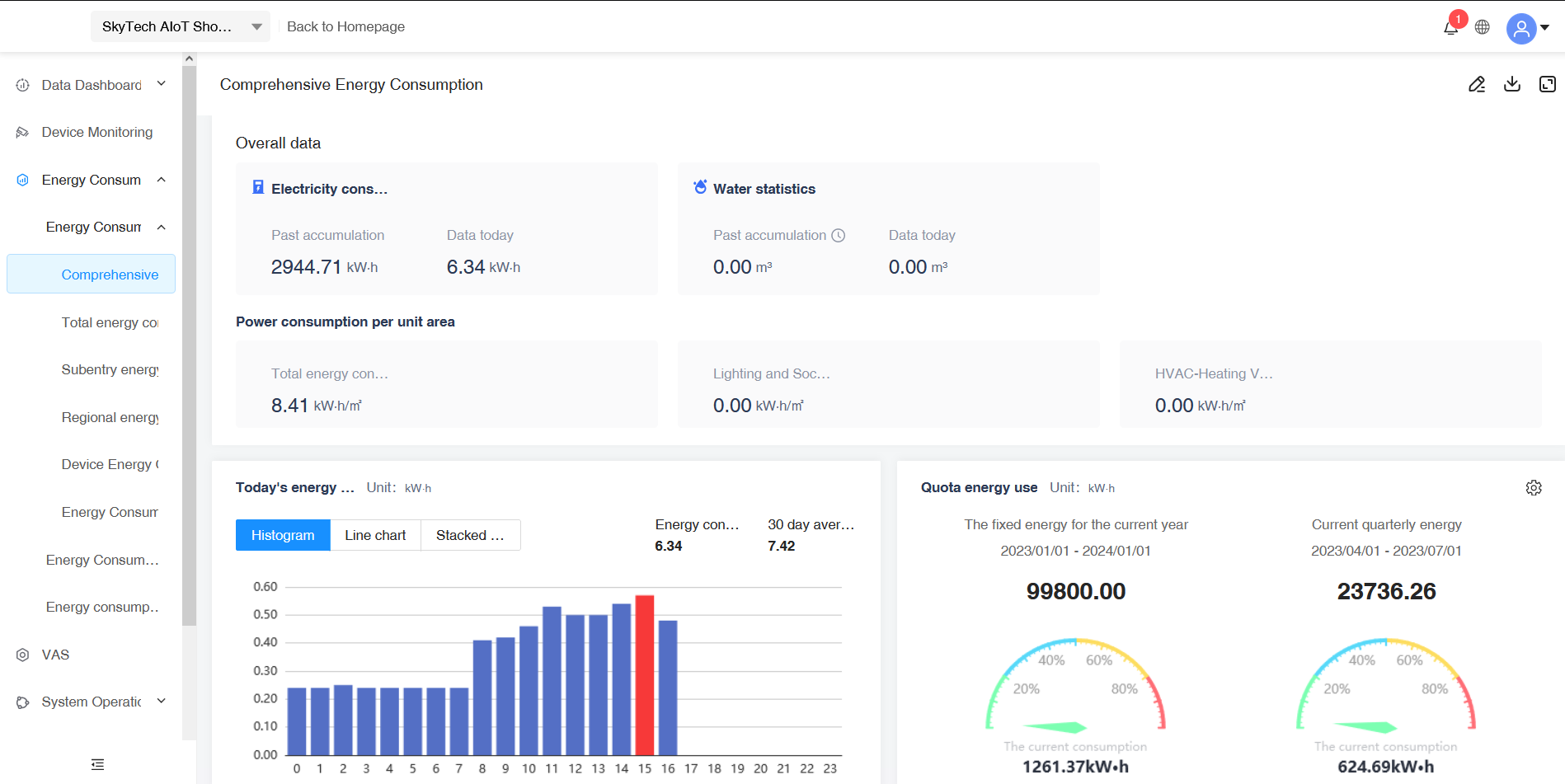Click the 624.69kW•h current consumption
1565x784 pixels.
[x=1385, y=767]
